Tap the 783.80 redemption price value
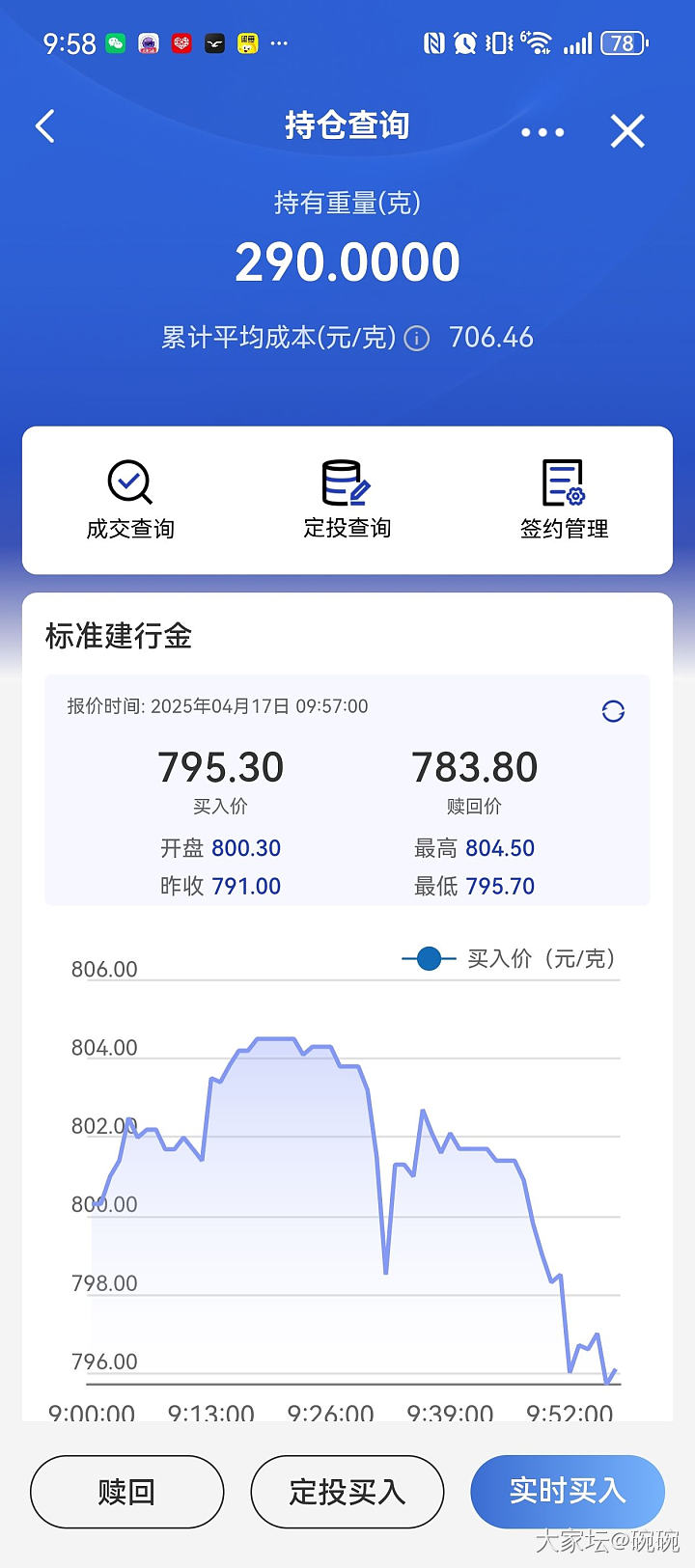Viewport: 695px width, 1568px height. [474, 768]
